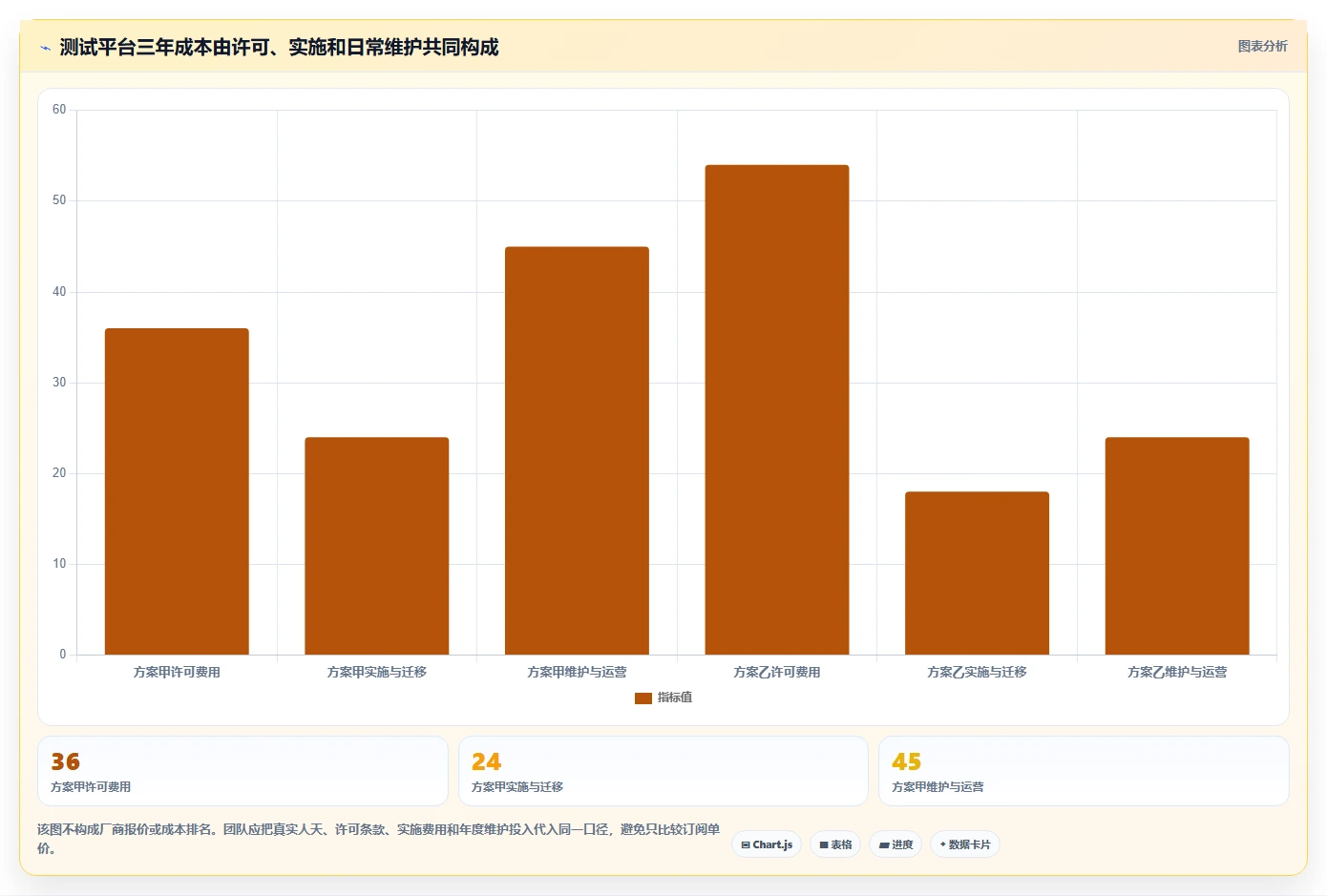The height and width of the screenshot is (896, 1327).
Task: Click the 图表分析 label in the header
Action: 1262,46
